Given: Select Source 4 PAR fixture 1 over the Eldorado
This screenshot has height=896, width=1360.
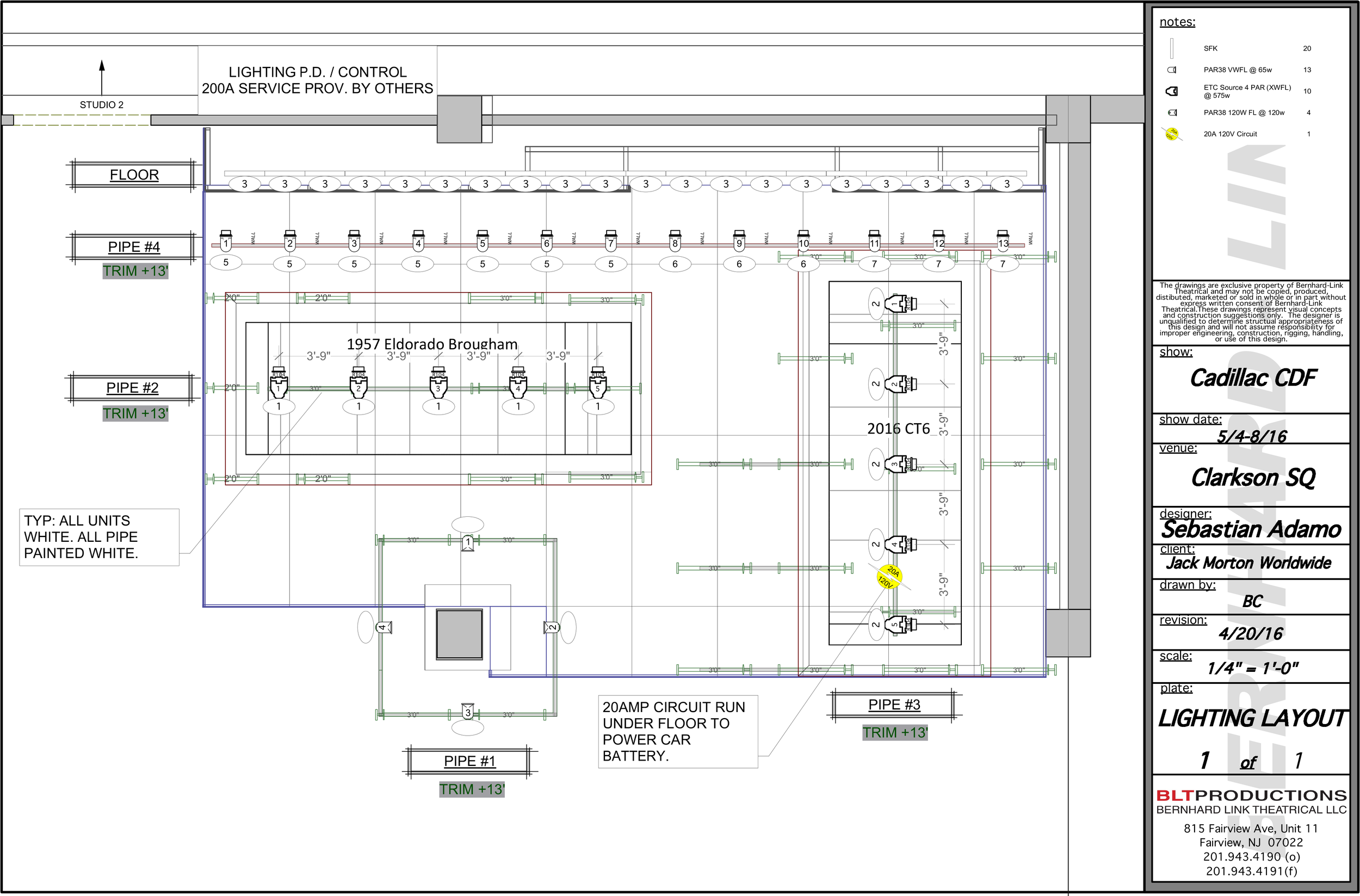Looking at the screenshot, I should click(x=279, y=382).
